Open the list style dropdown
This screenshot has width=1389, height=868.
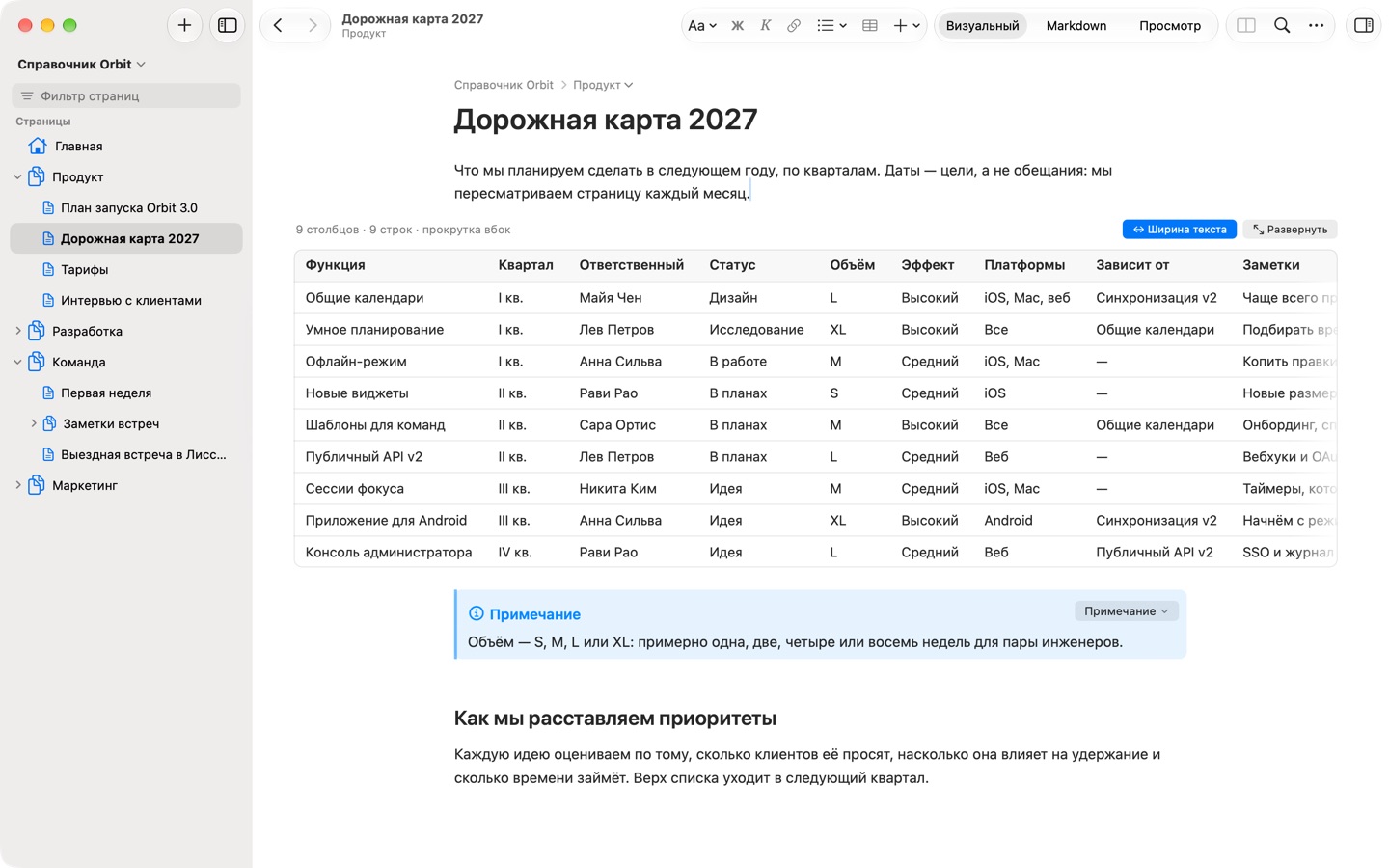831,26
